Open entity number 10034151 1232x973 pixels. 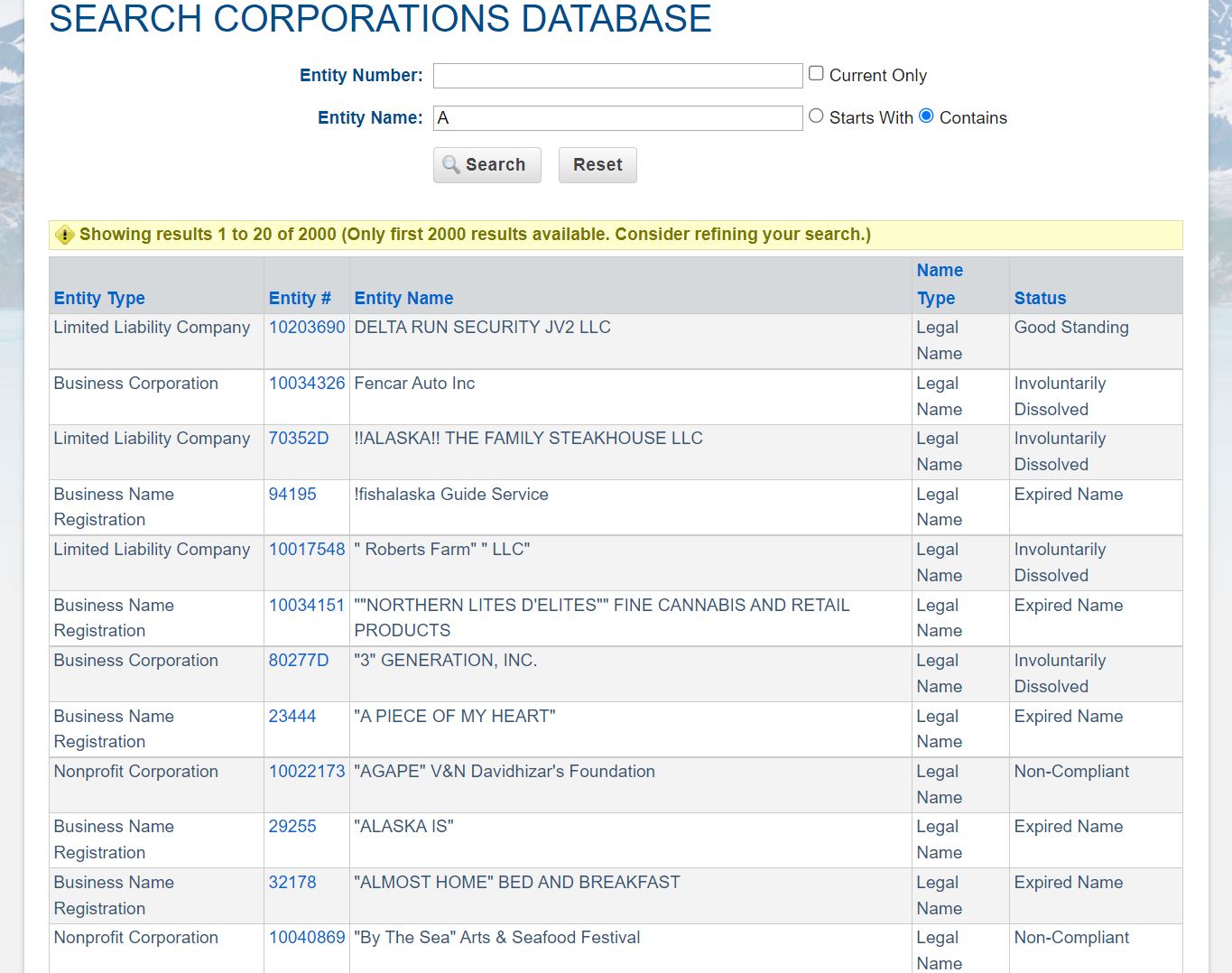307,606
